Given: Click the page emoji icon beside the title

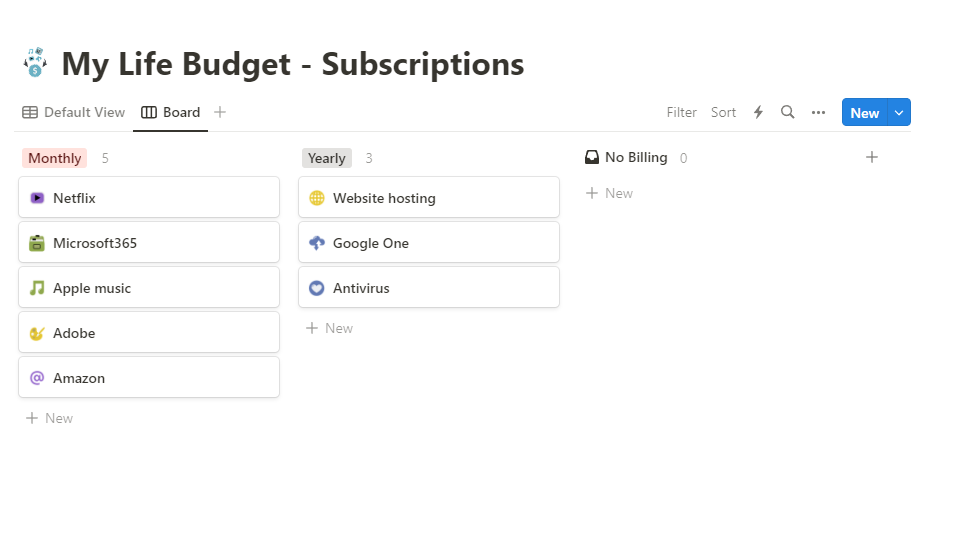Looking at the screenshot, I should pos(36,63).
